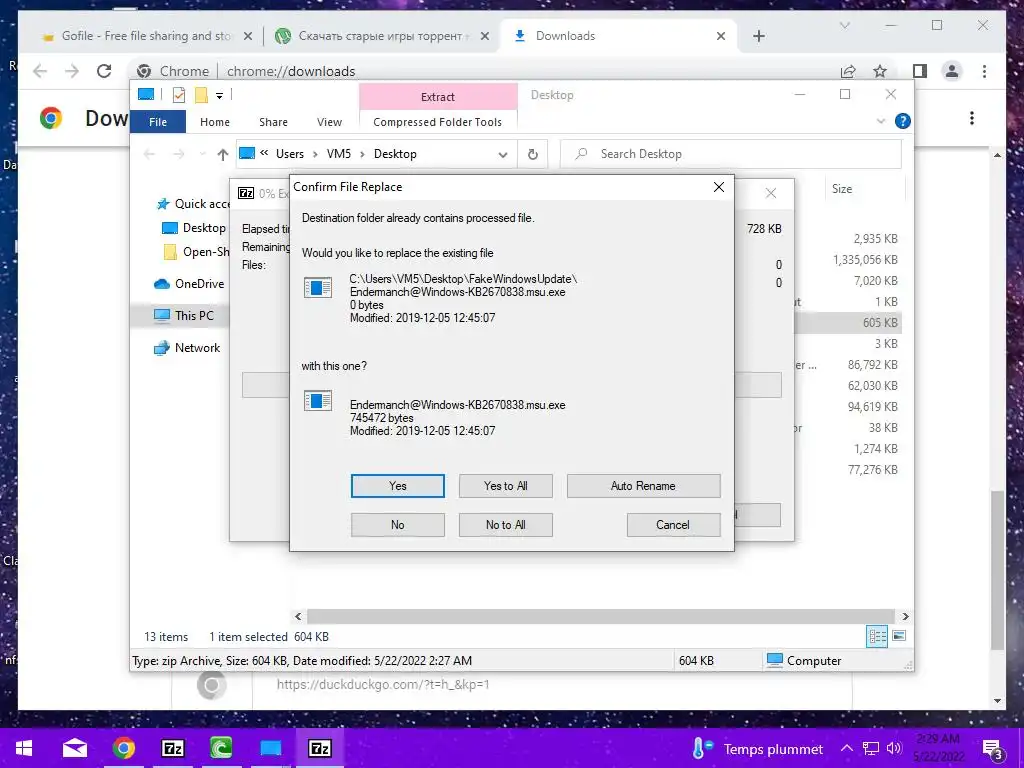Viewport: 1024px width, 768px height.
Task: Choose Auto Rename for the file
Action: pos(643,486)
